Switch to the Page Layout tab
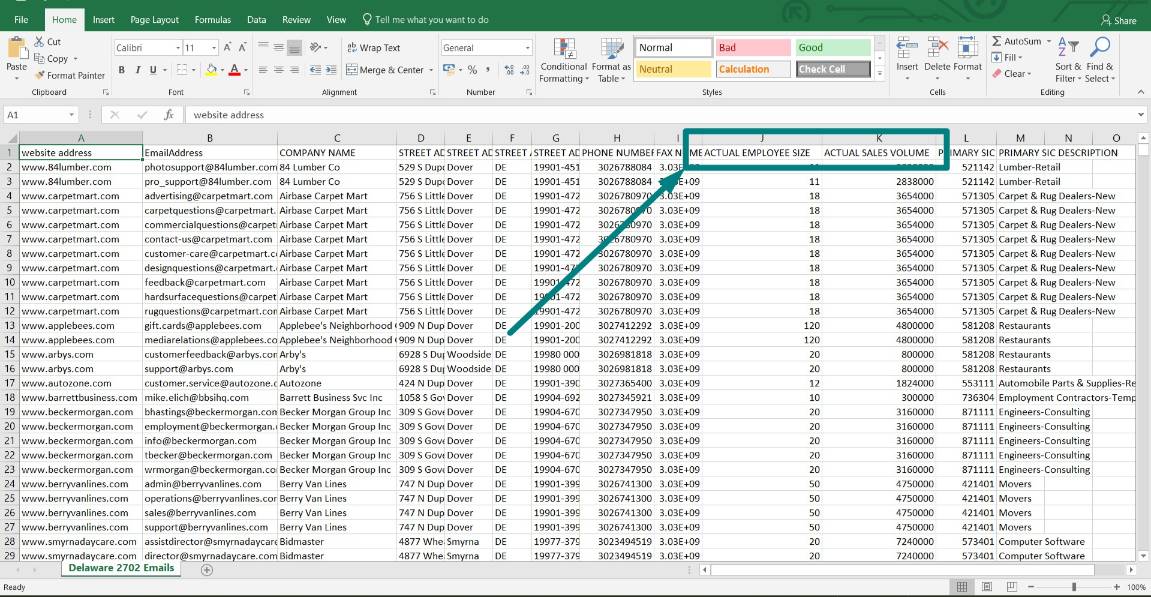 tap(154, 20)
